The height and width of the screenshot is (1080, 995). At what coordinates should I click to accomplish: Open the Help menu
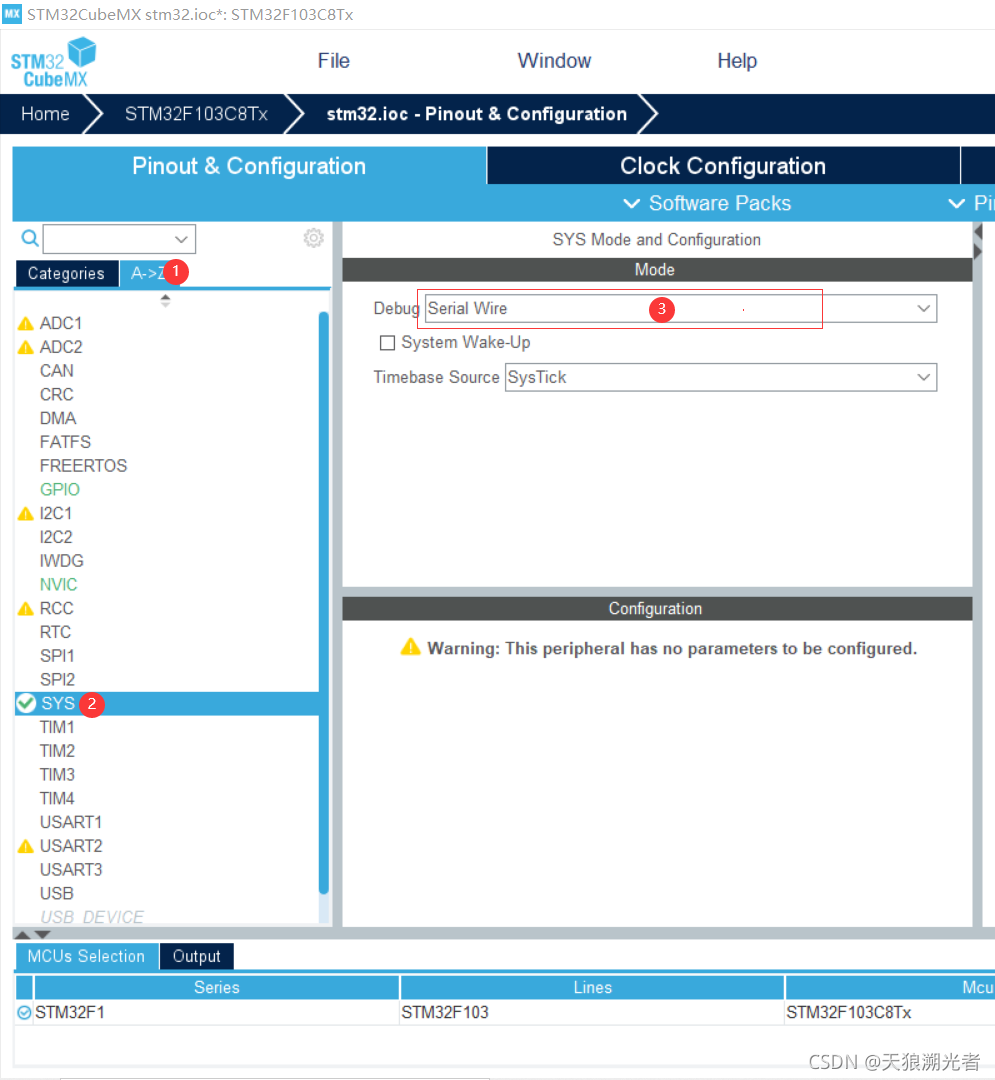[x=737, y=61]
